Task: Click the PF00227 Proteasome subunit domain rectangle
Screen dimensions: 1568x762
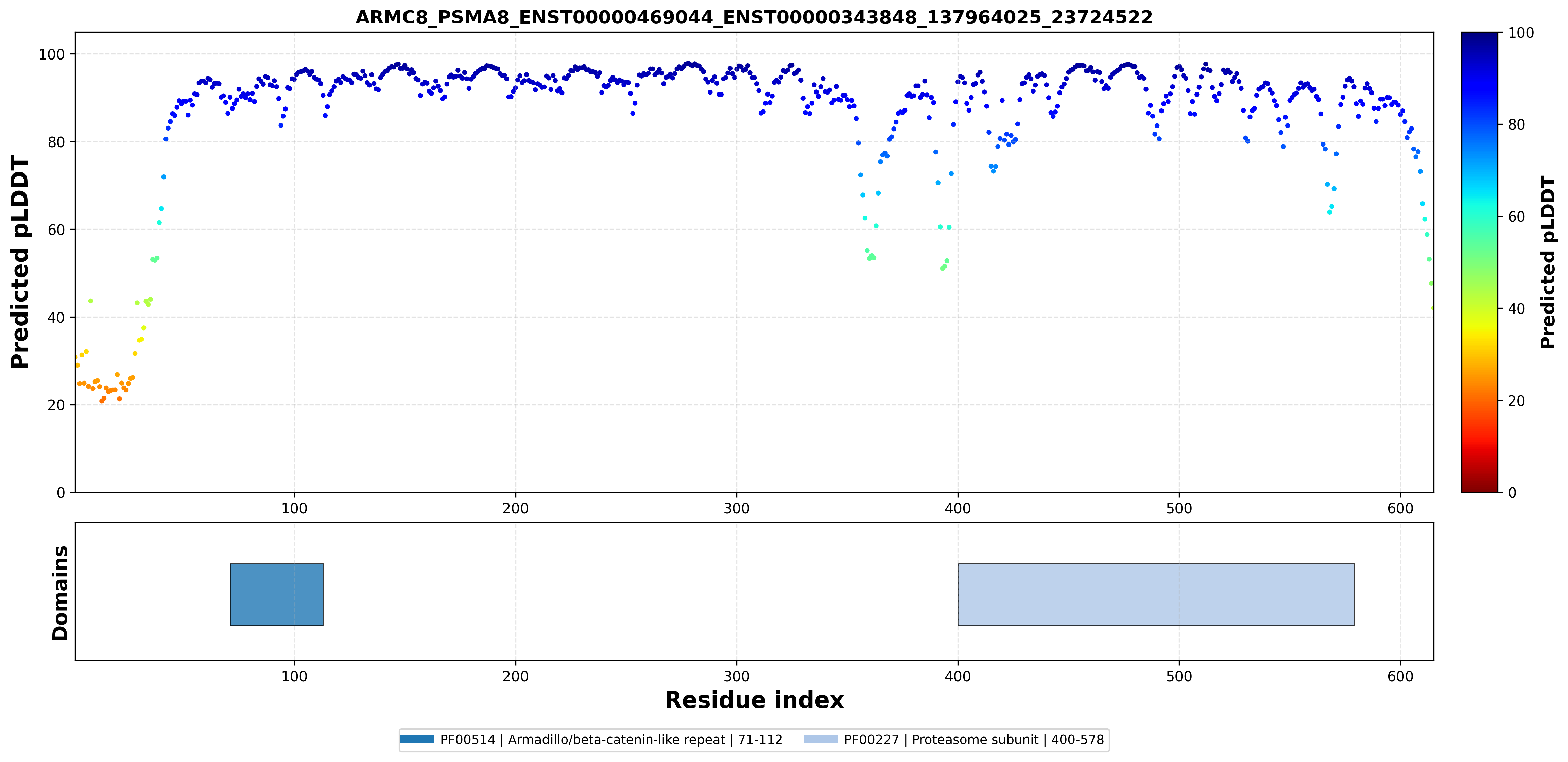Action: 1156,594
